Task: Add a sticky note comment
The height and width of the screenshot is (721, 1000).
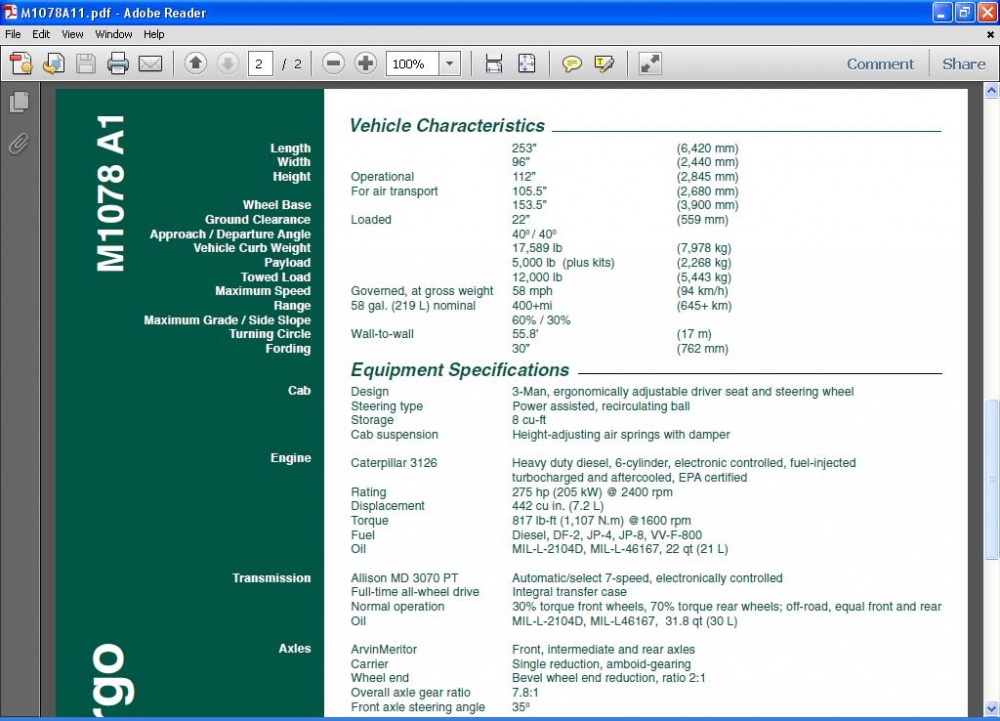Action: [x=571, y=64]
